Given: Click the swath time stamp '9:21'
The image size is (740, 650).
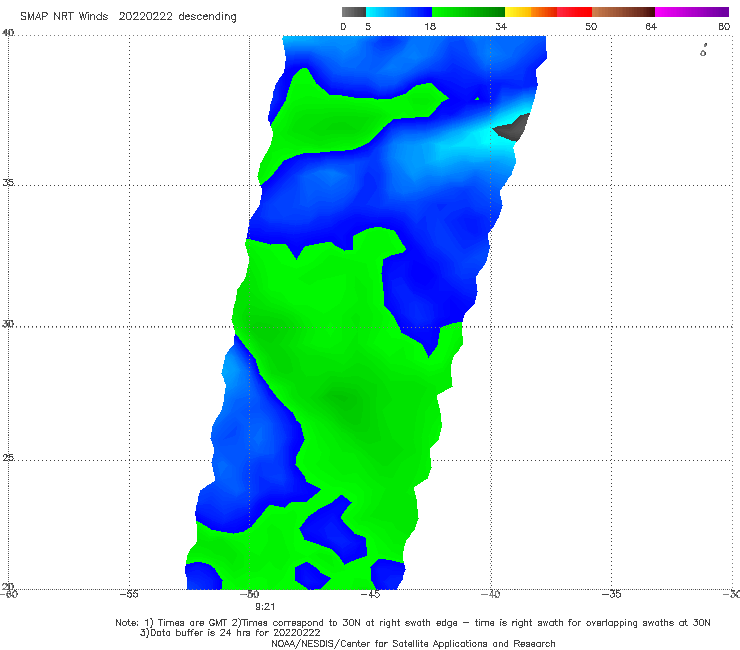Looking at the screenshot, I should pyautogui.click(x=265, y=607).
